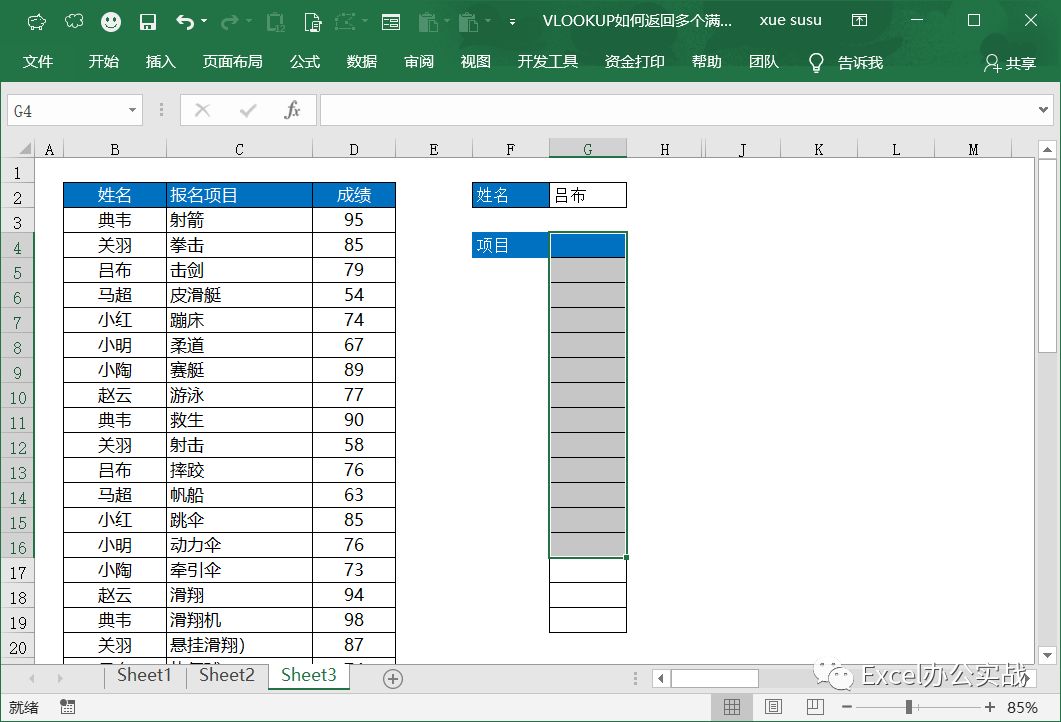Viewport: 1061px width, 722px height.
Task: Click the 85% zoom level
Action: coord(1022,708)
